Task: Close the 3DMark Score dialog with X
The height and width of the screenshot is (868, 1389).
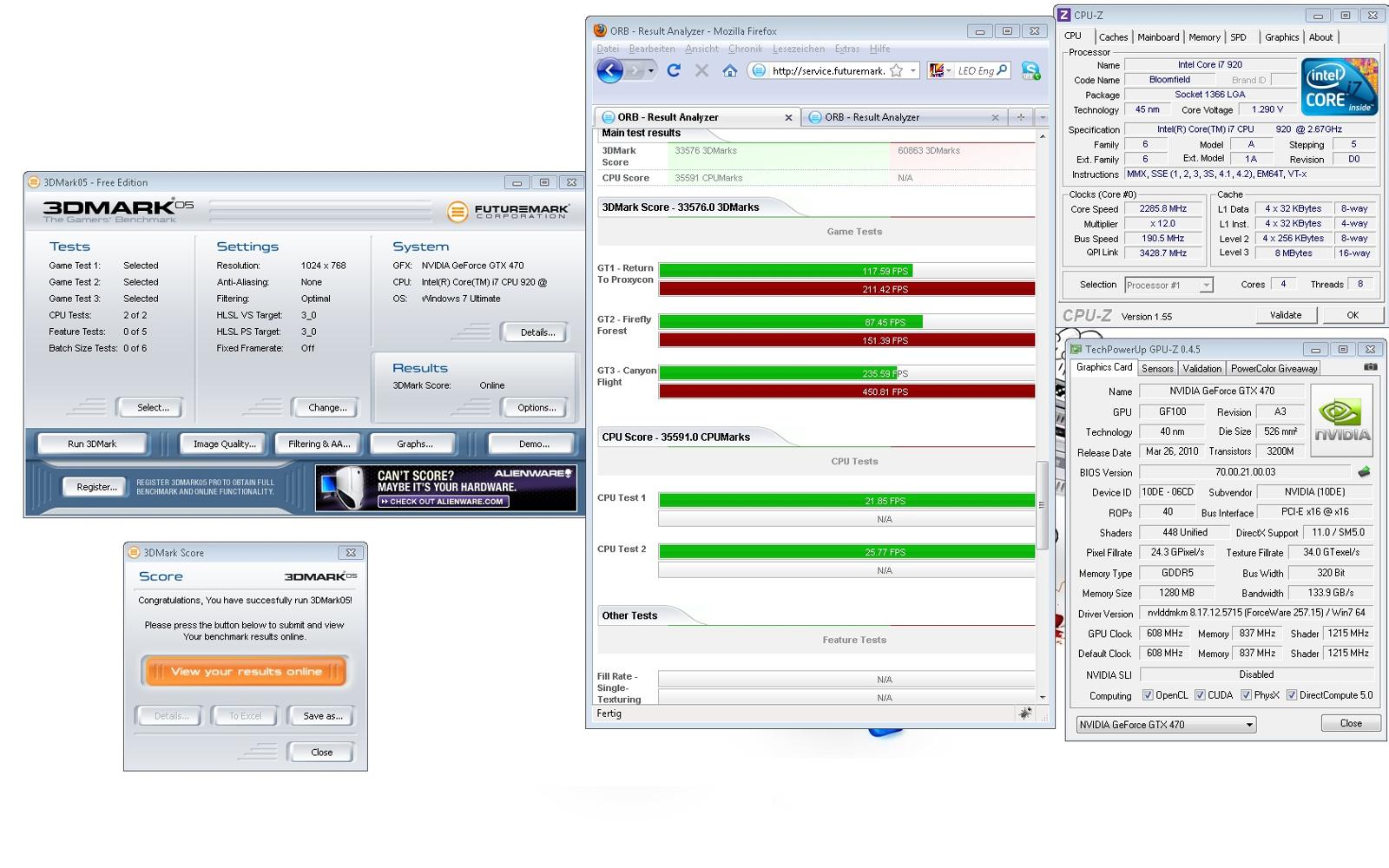Action: pyautogui.click(x=351, y=552)
